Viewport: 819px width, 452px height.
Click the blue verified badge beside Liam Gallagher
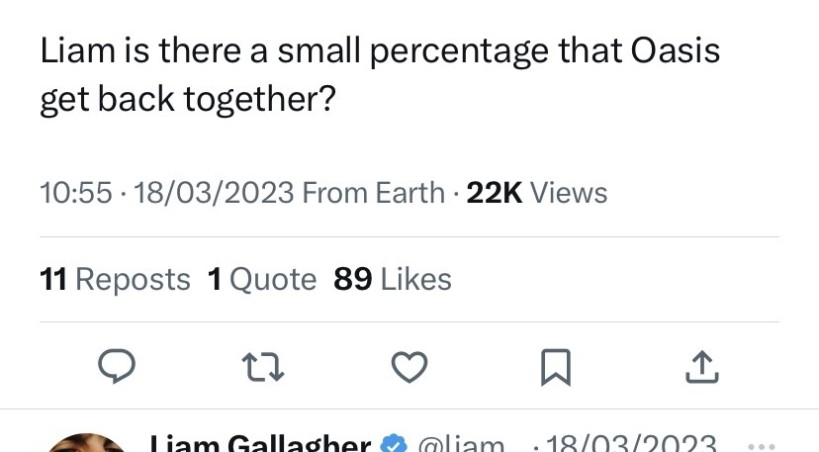click(x=396, y=444)
